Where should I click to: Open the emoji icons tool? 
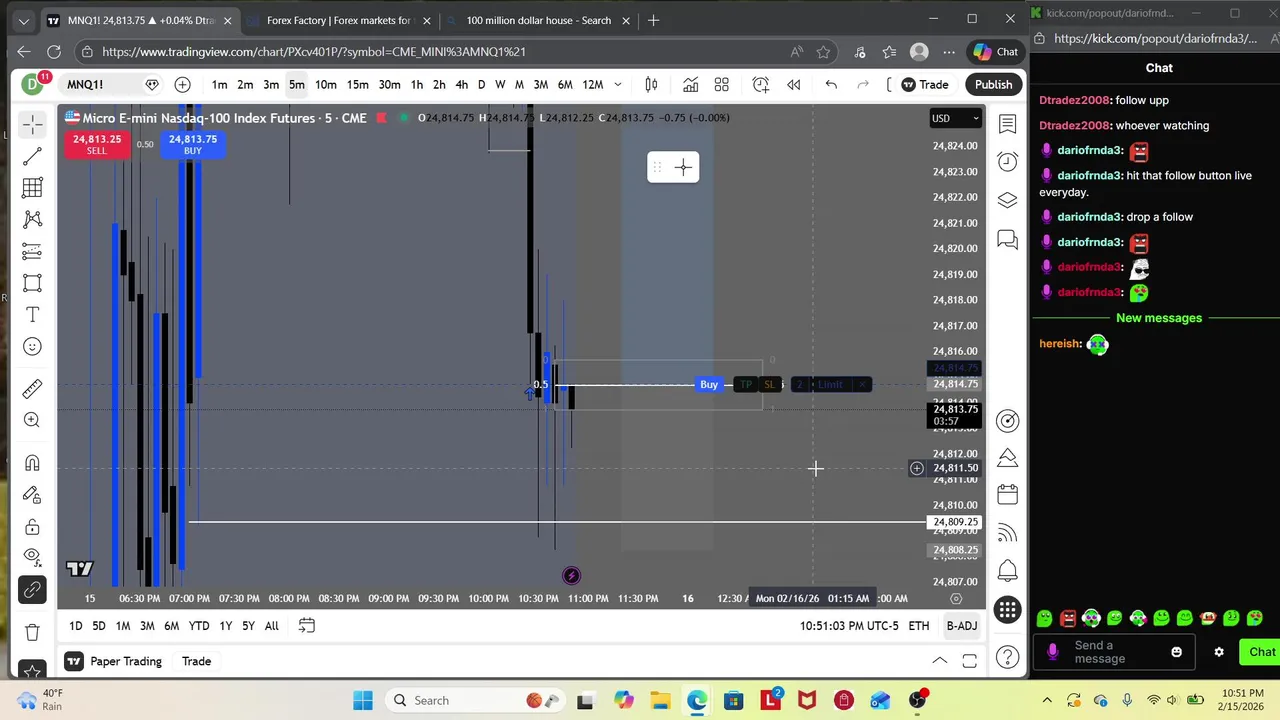point(32,347)
